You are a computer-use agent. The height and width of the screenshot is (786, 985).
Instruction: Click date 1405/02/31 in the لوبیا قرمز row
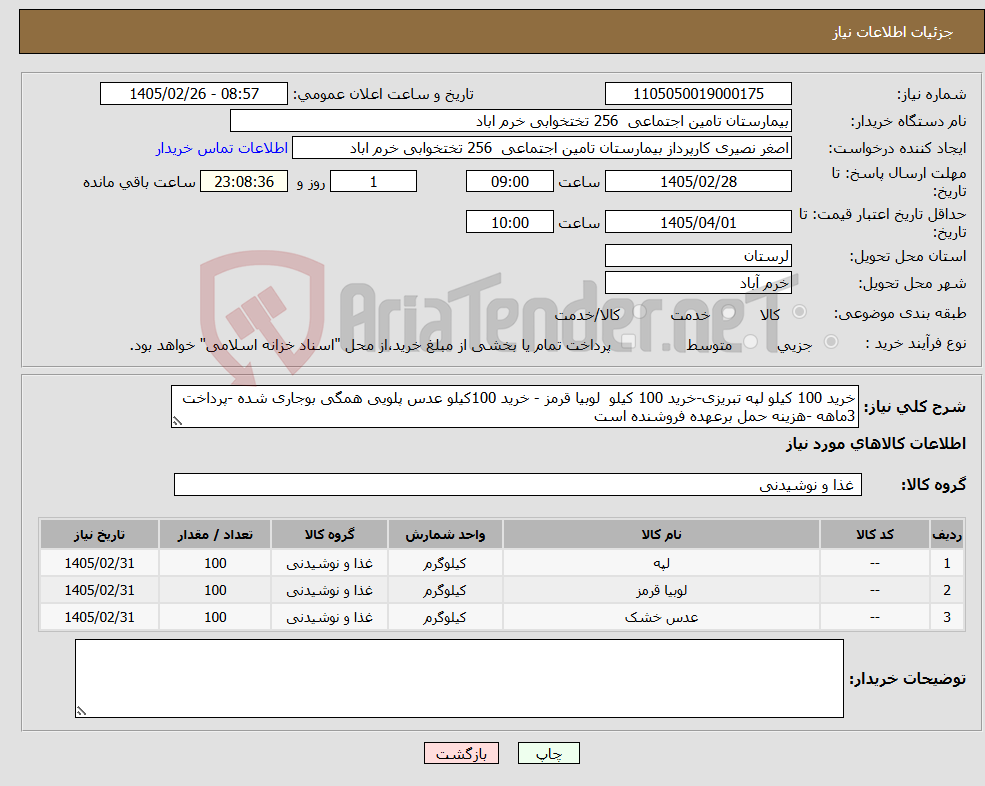point(99,590)
